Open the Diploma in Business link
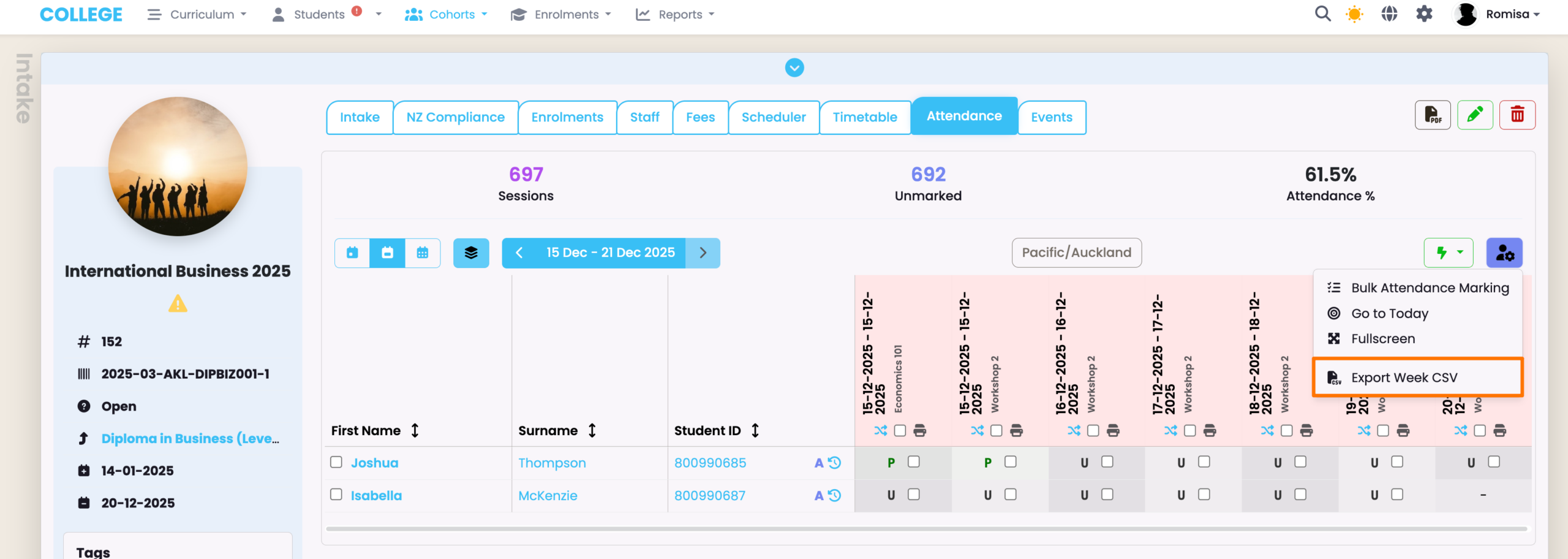 coord(190,439)
